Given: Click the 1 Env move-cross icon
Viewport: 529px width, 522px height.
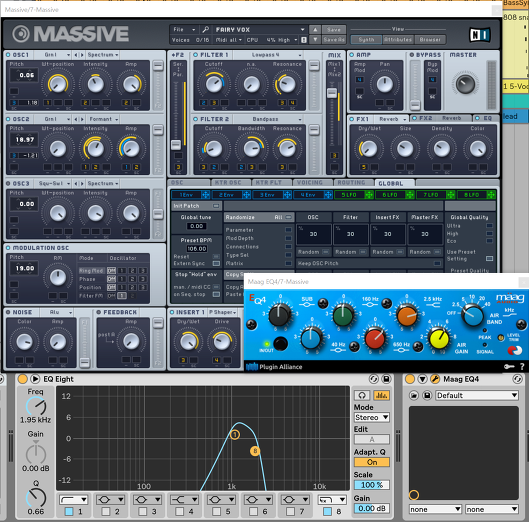Looking at the screenshot, I should click(x=205, y=195).
